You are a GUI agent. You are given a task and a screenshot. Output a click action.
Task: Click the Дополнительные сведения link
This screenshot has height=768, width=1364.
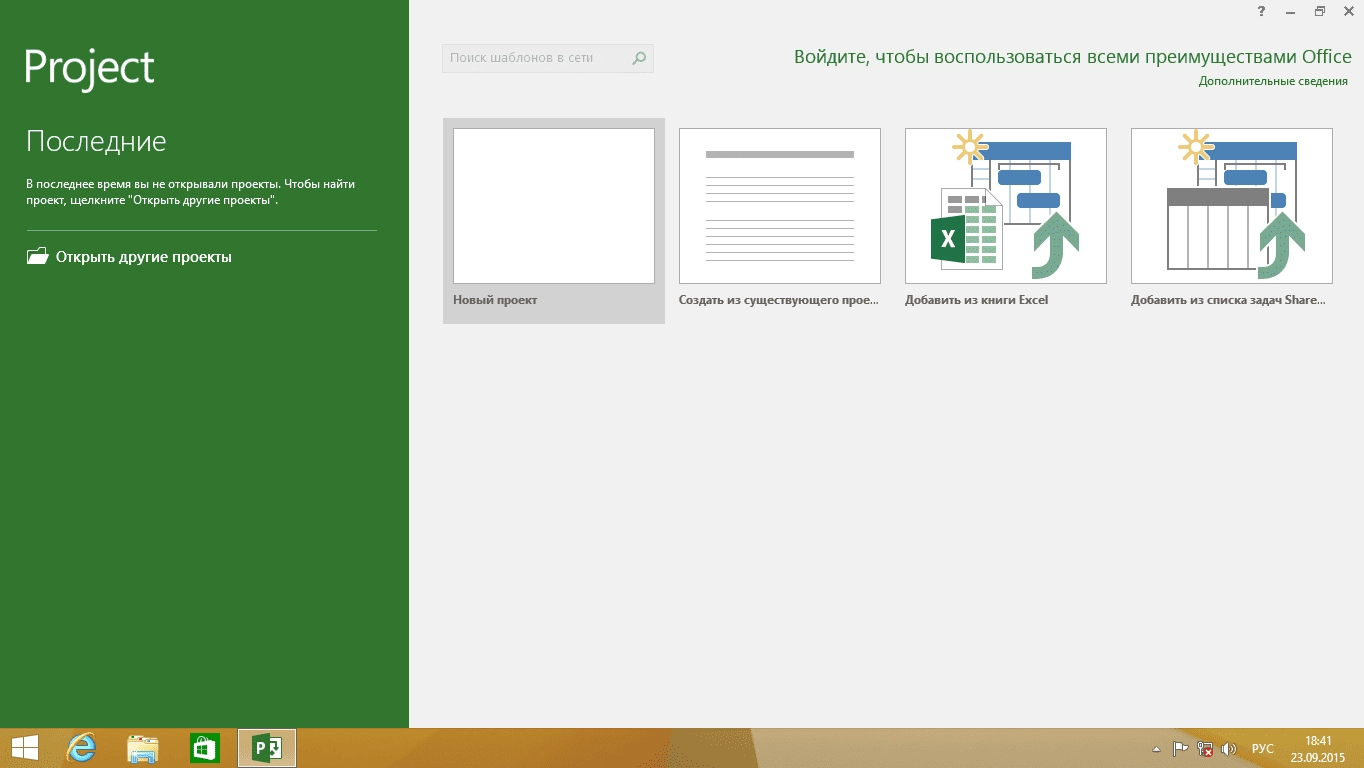tap(1273, 81)
